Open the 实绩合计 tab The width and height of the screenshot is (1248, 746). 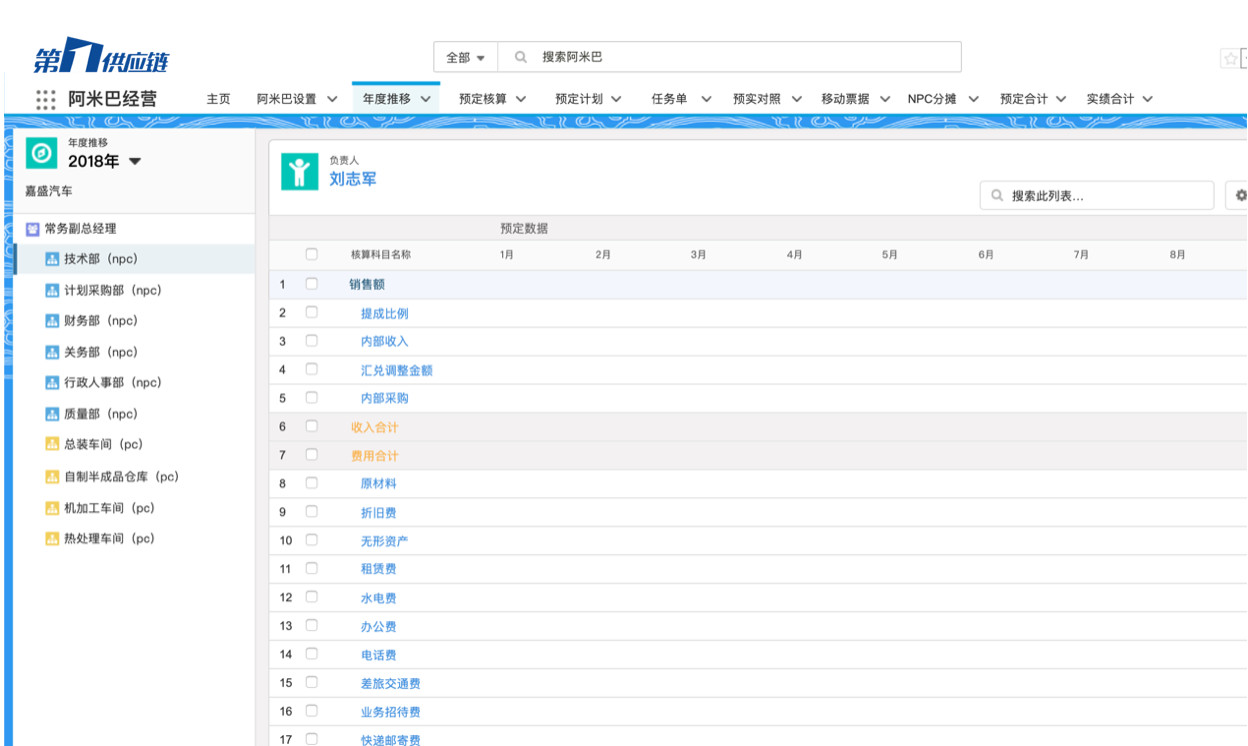(x=1111, y=99)
